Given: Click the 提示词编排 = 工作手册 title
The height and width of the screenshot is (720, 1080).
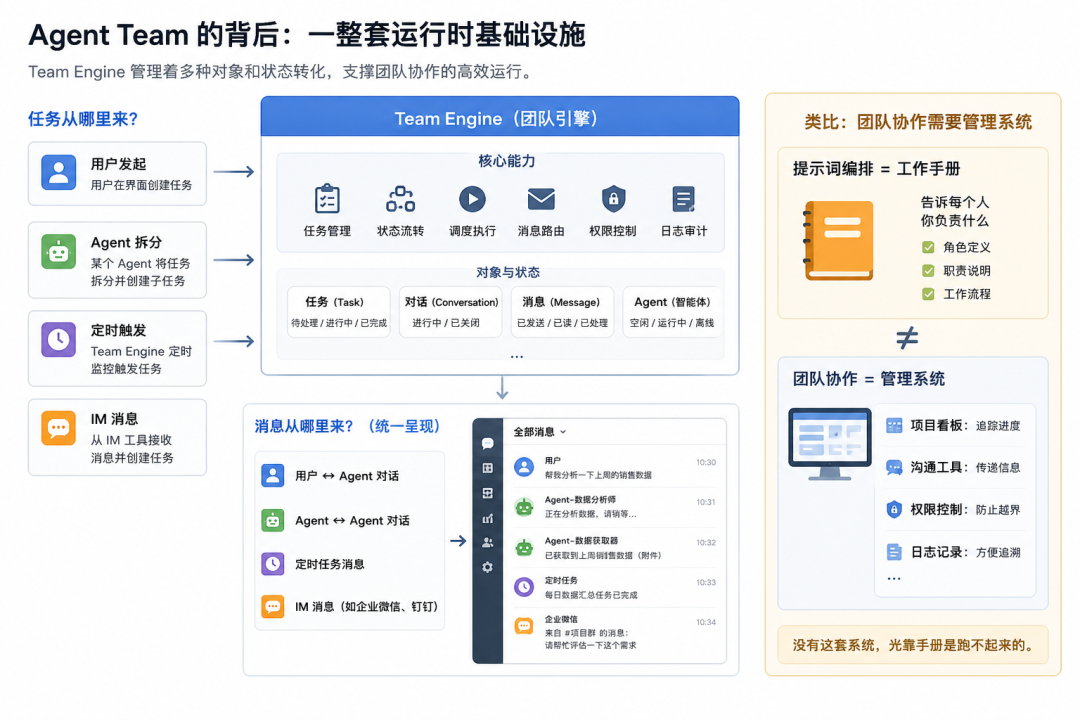Looking at the screenshot, I should pos(876,169).
